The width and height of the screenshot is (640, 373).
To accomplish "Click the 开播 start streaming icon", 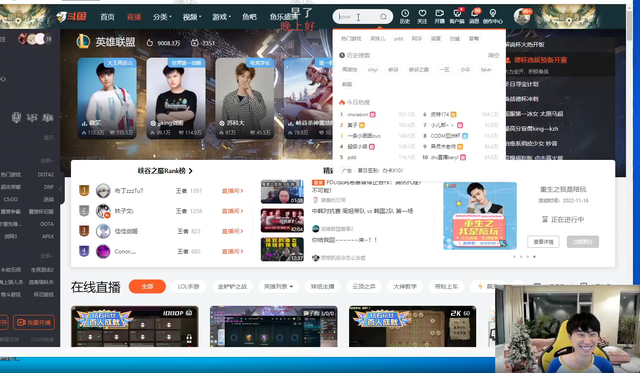I will (440, 16).
